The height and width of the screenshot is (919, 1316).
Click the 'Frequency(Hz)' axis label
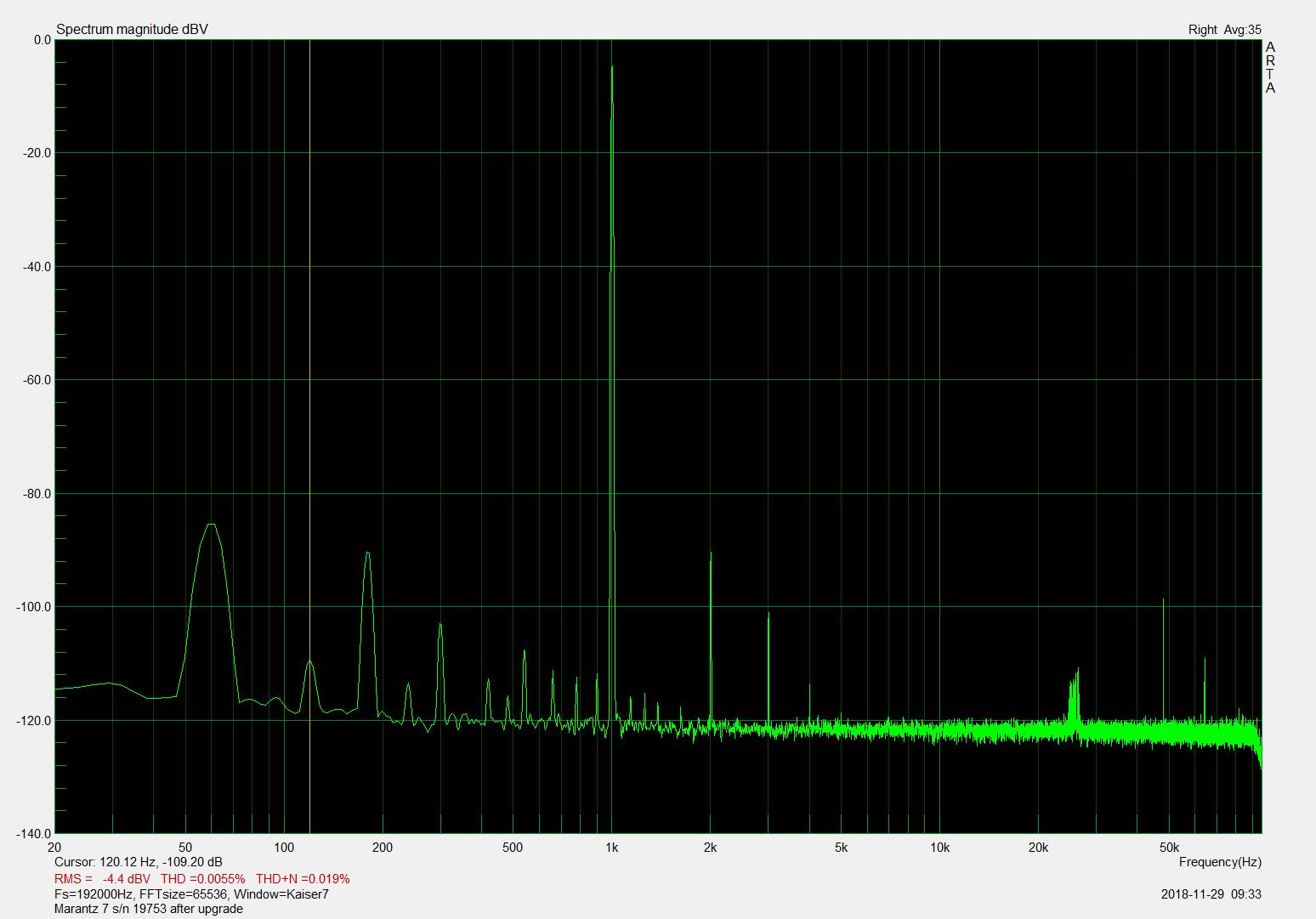coord(1220,862)
